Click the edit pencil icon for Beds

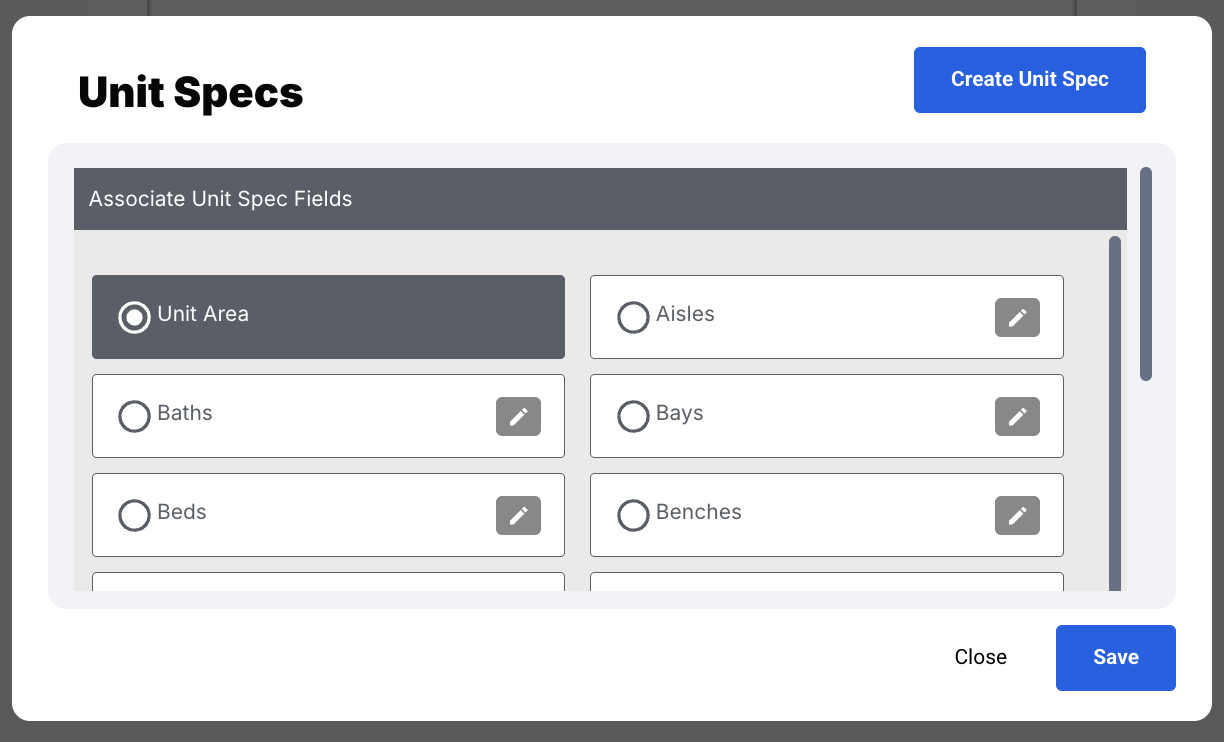(518, 516)
